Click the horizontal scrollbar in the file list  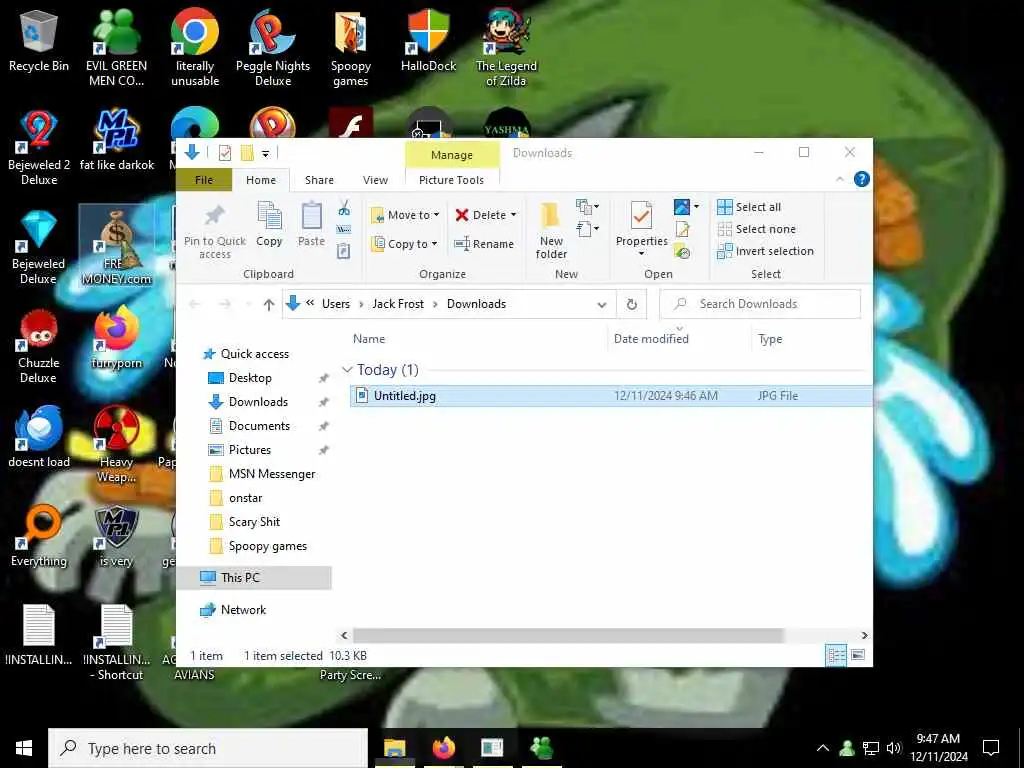(567, 635)
